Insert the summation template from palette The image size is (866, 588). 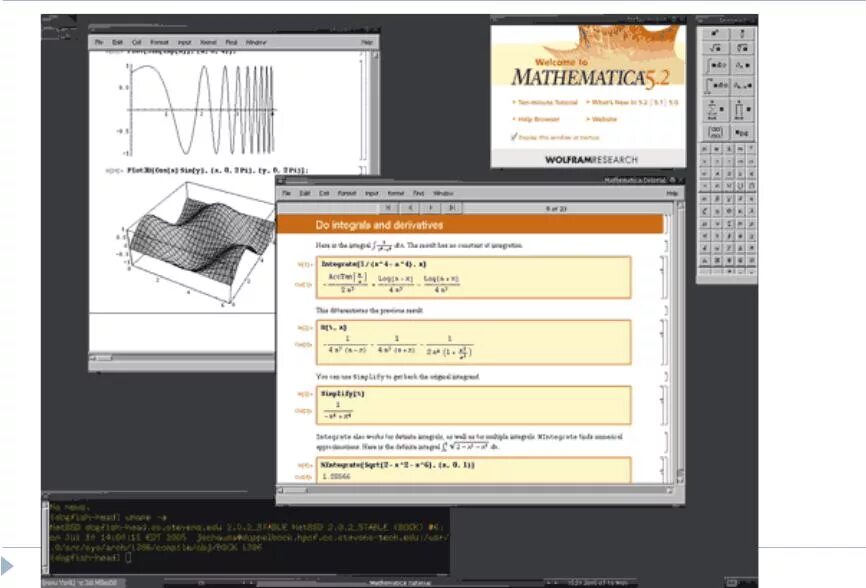(716, 109)
